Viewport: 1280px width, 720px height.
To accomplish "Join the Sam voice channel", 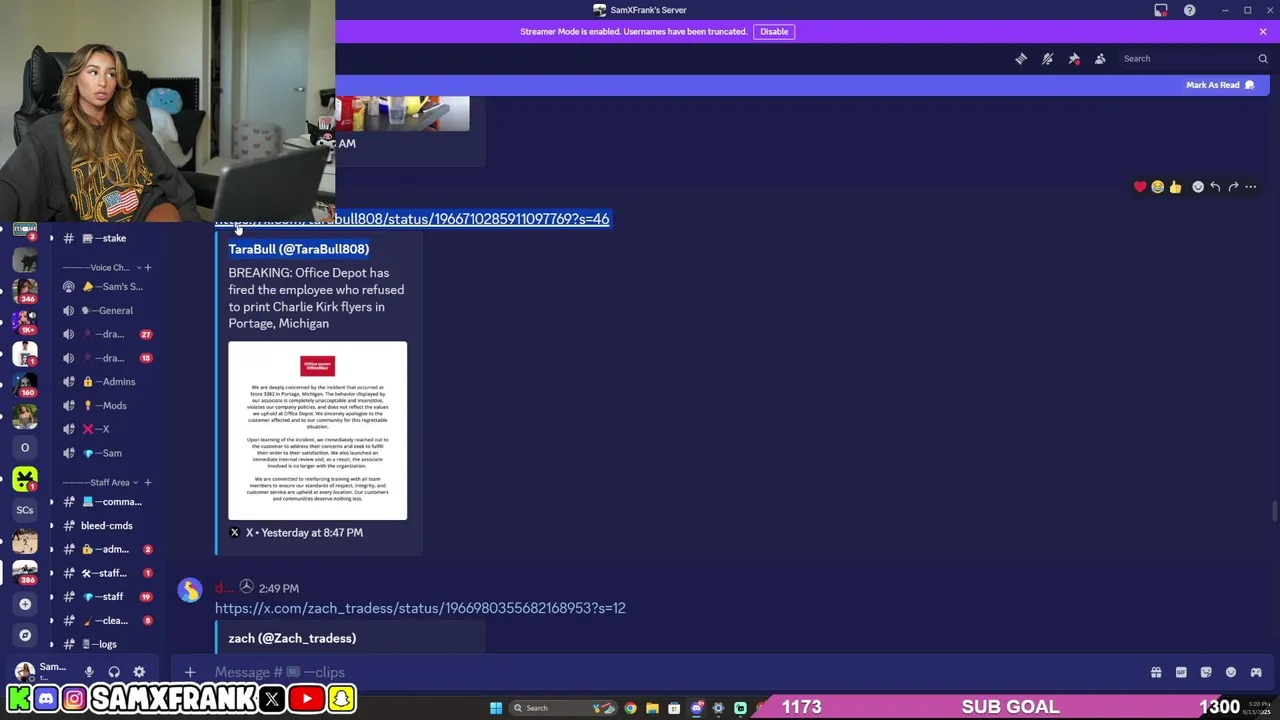I will point(106,453).
